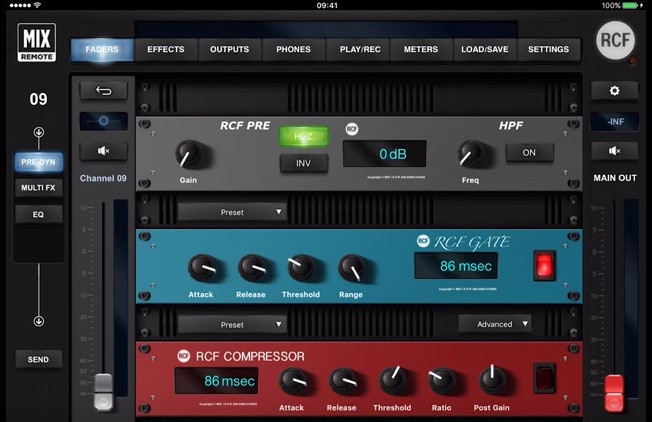652x422 pixels.
Task: Turn on the HPF ON button
Action: (529, 153)
